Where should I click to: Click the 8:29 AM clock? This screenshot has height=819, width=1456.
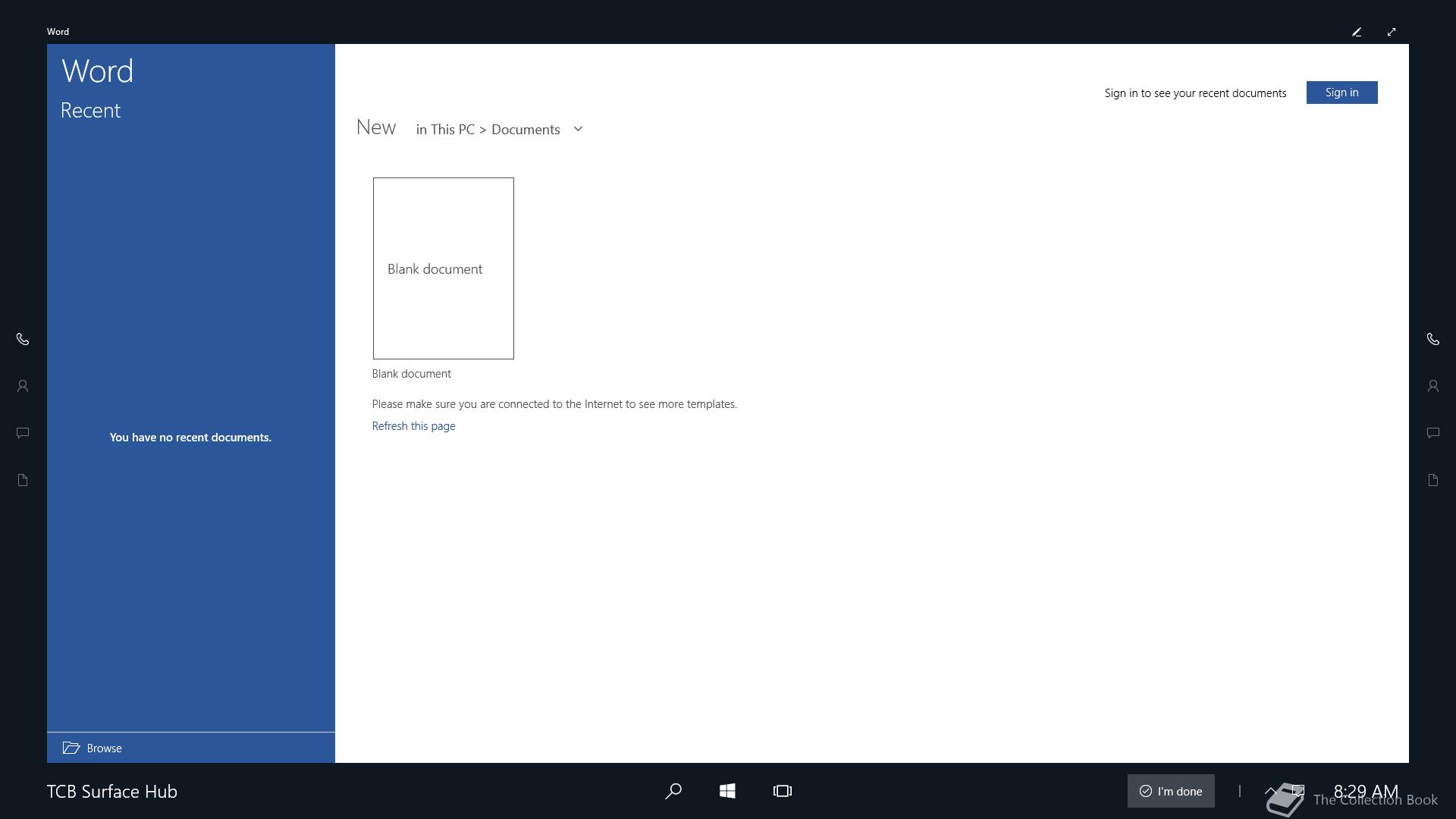point(1366,791)
